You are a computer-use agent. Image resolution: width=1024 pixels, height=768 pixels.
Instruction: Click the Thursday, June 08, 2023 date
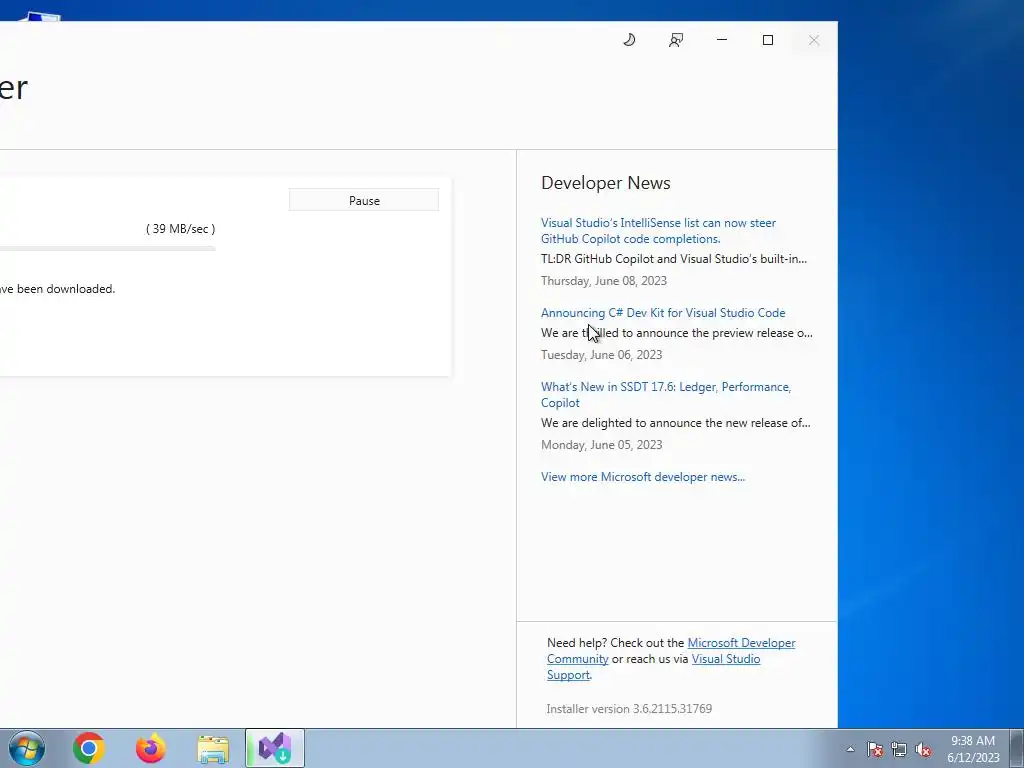coord(603,281)
